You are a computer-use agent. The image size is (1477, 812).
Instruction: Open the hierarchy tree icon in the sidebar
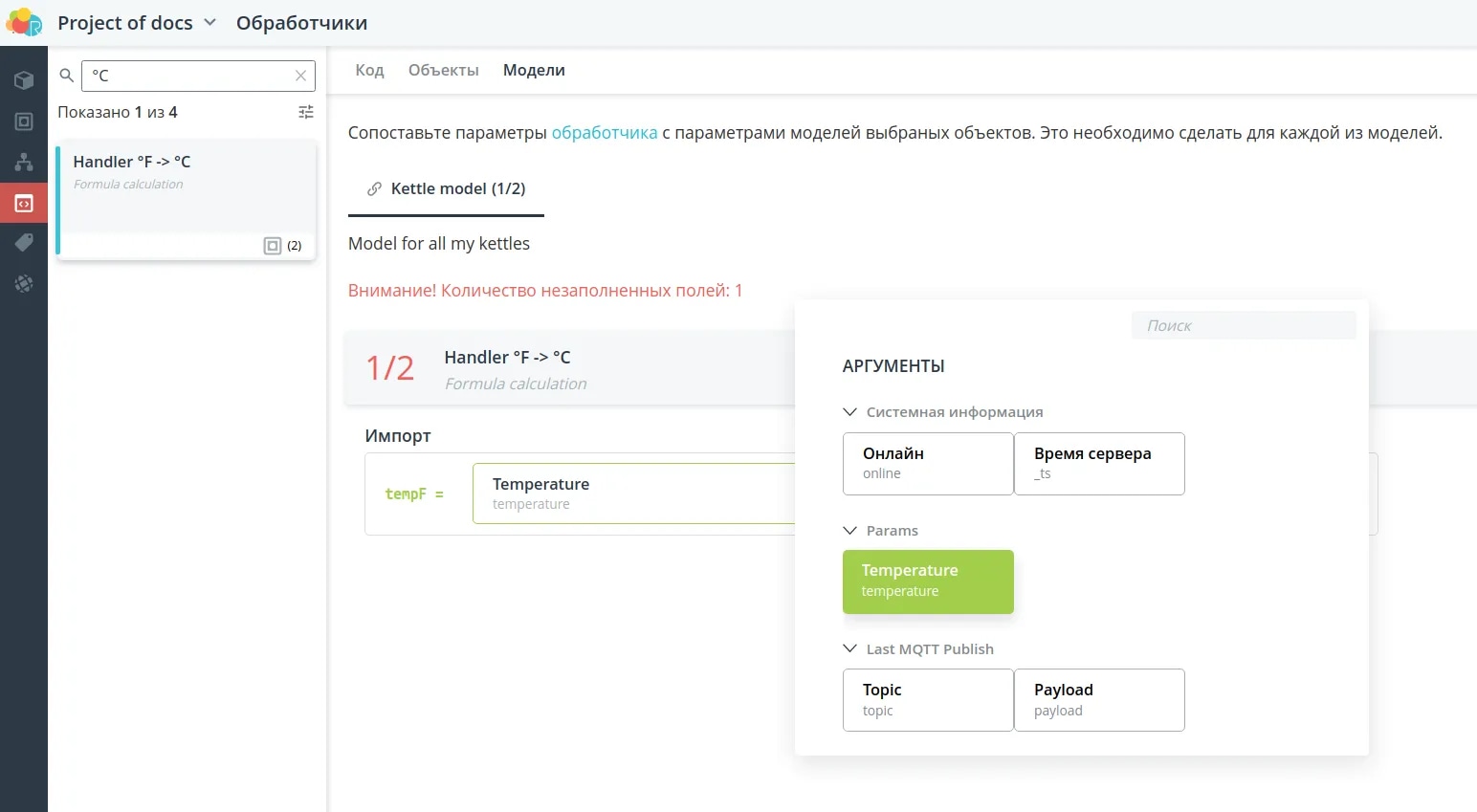[x=24, y=162]
